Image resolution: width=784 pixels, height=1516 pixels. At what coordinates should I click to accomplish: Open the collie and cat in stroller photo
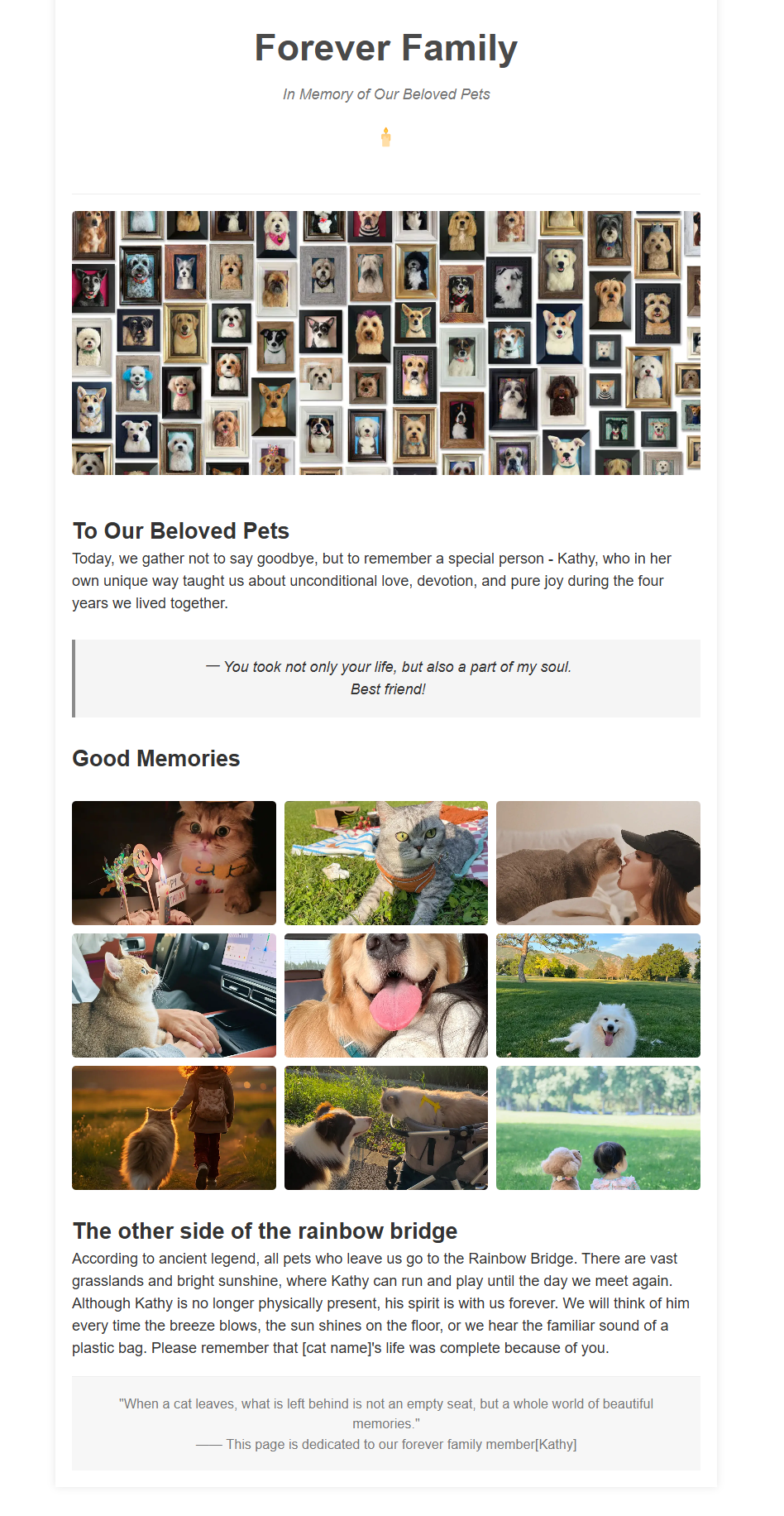[386, 1128]
